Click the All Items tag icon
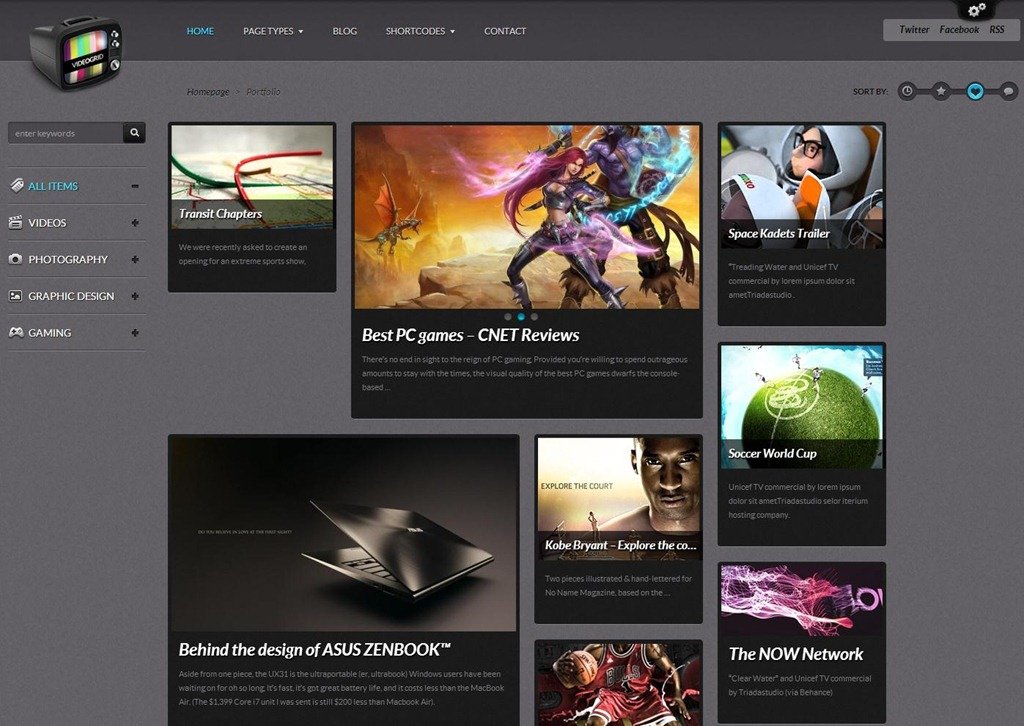Viewport: 1024px width, 726px height. [16, 186]
